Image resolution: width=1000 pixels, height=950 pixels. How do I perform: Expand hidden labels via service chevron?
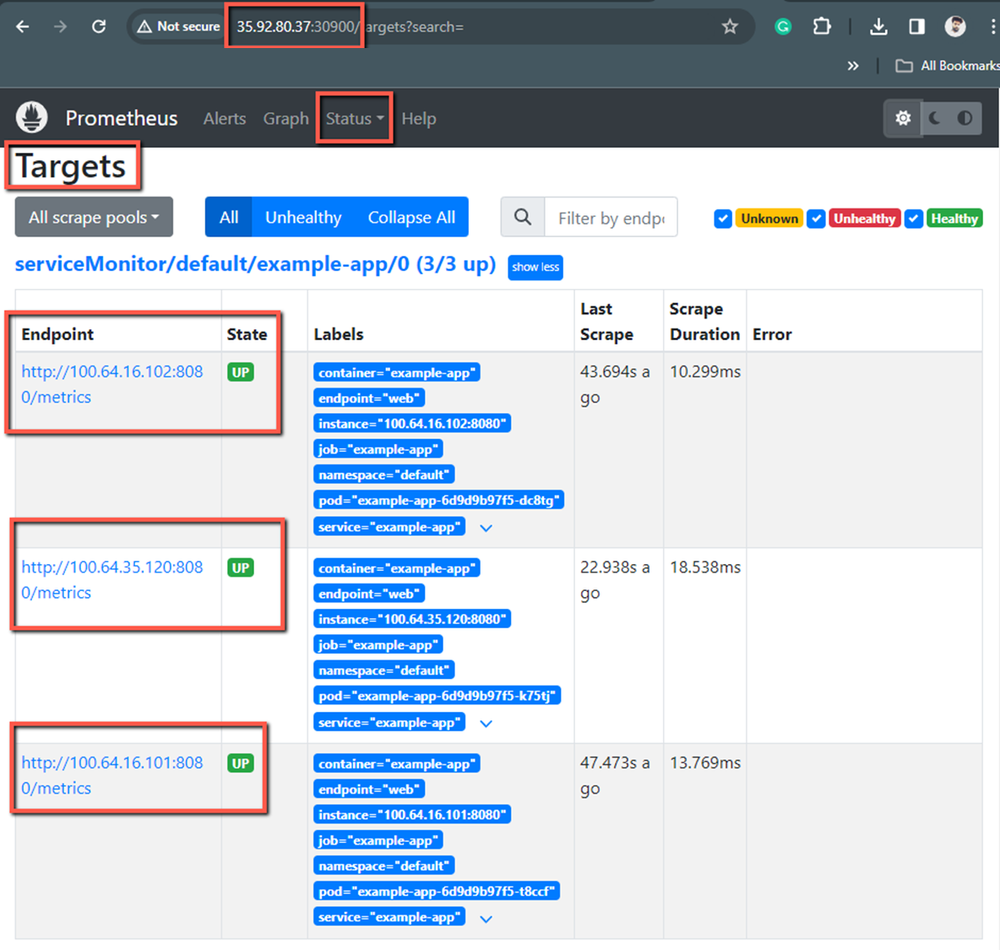[x=486, y=527]
